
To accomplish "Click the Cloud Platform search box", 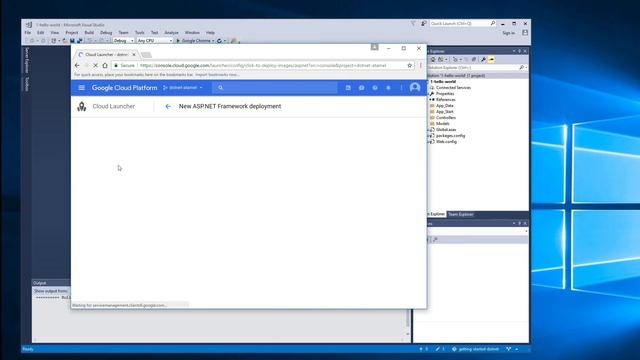I will tap(275, 88).
